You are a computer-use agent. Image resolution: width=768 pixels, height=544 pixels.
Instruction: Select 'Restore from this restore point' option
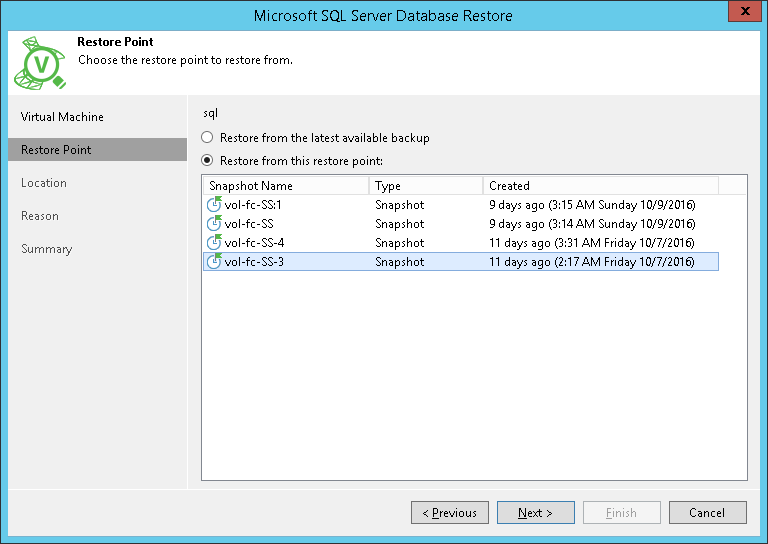coord(207,160)
